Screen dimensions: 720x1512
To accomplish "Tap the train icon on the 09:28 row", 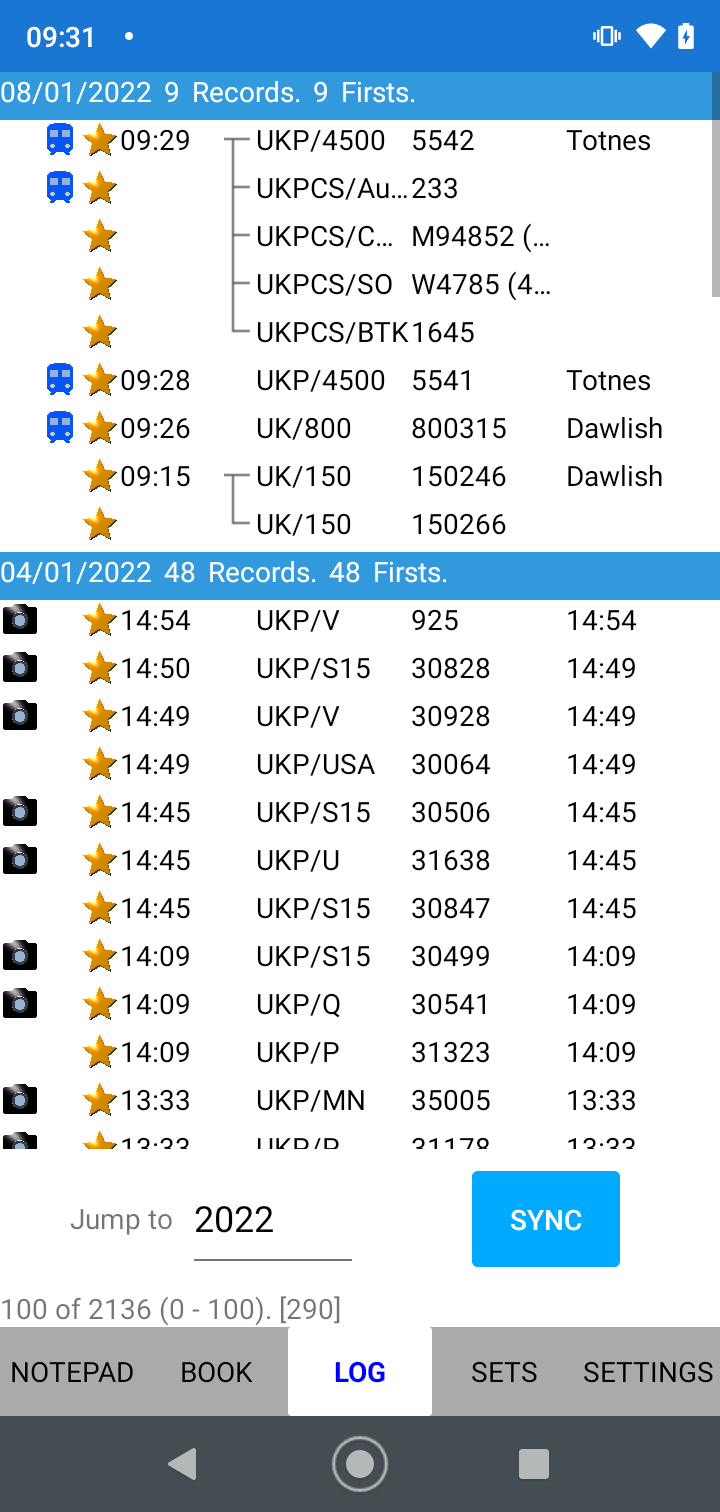I will coord(60,380).
